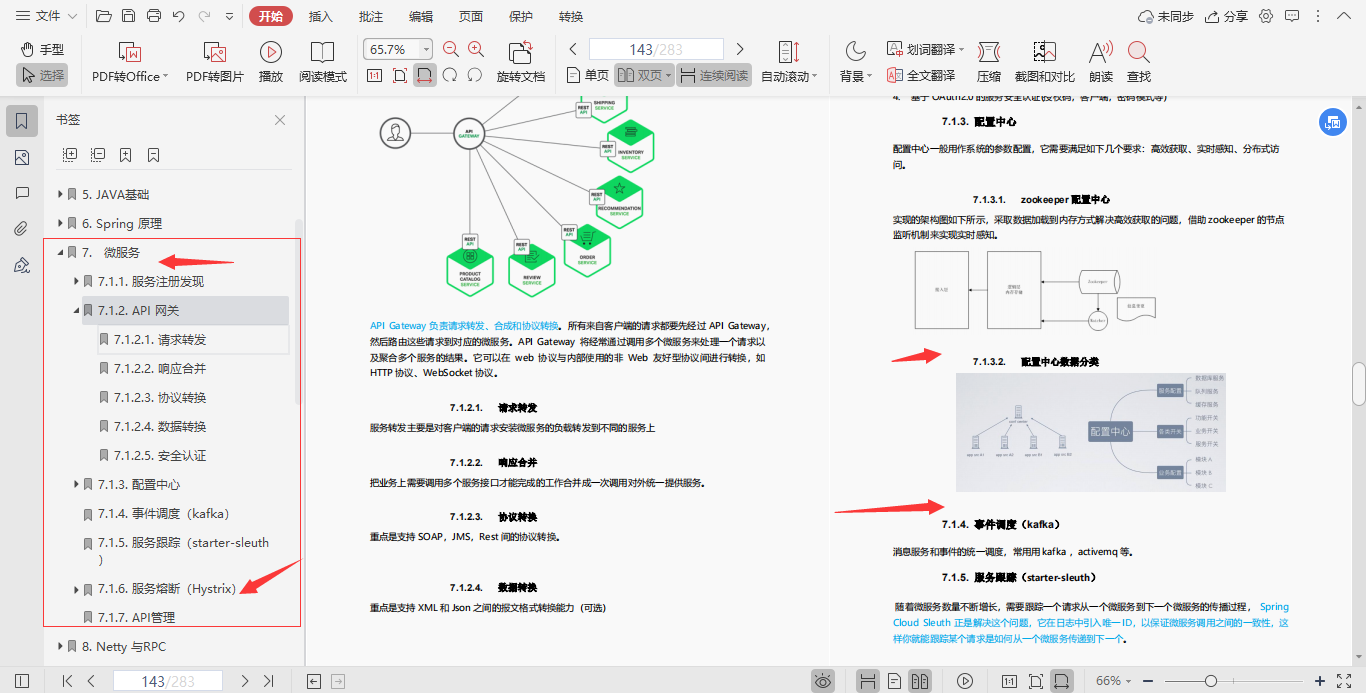Image resolution: width=1366 pixels, height=693 pixels.
Task: Rotate the document with 旋转文档
Action: tap(520, 60)
